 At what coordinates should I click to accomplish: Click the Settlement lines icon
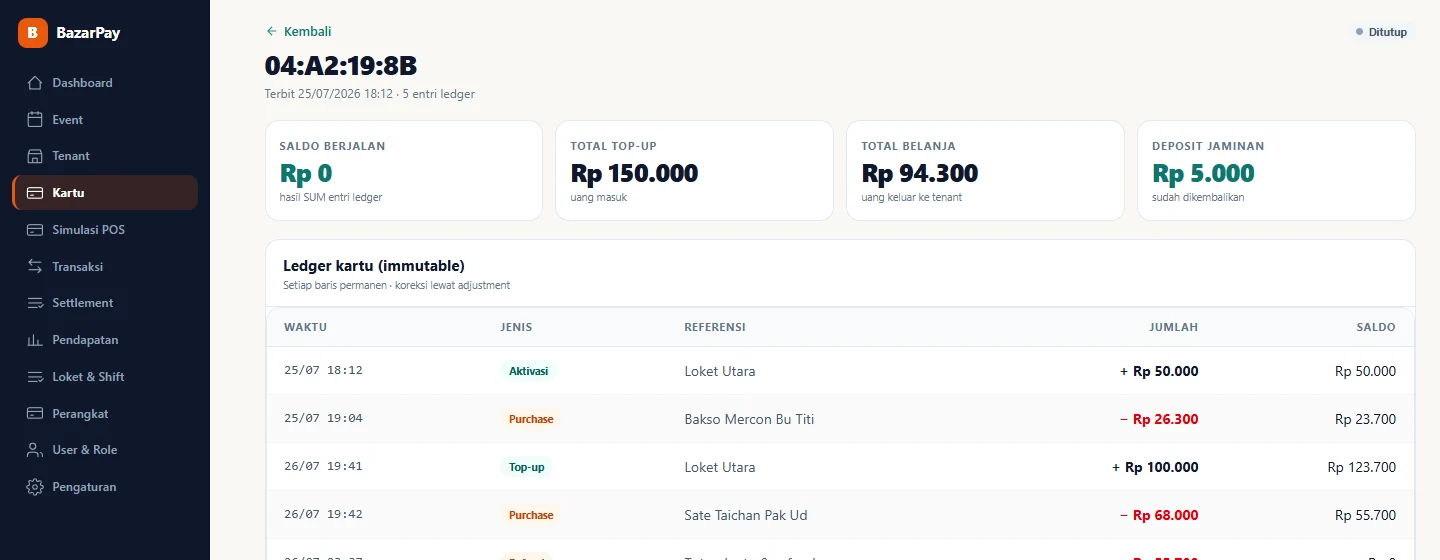coord(35,303)
